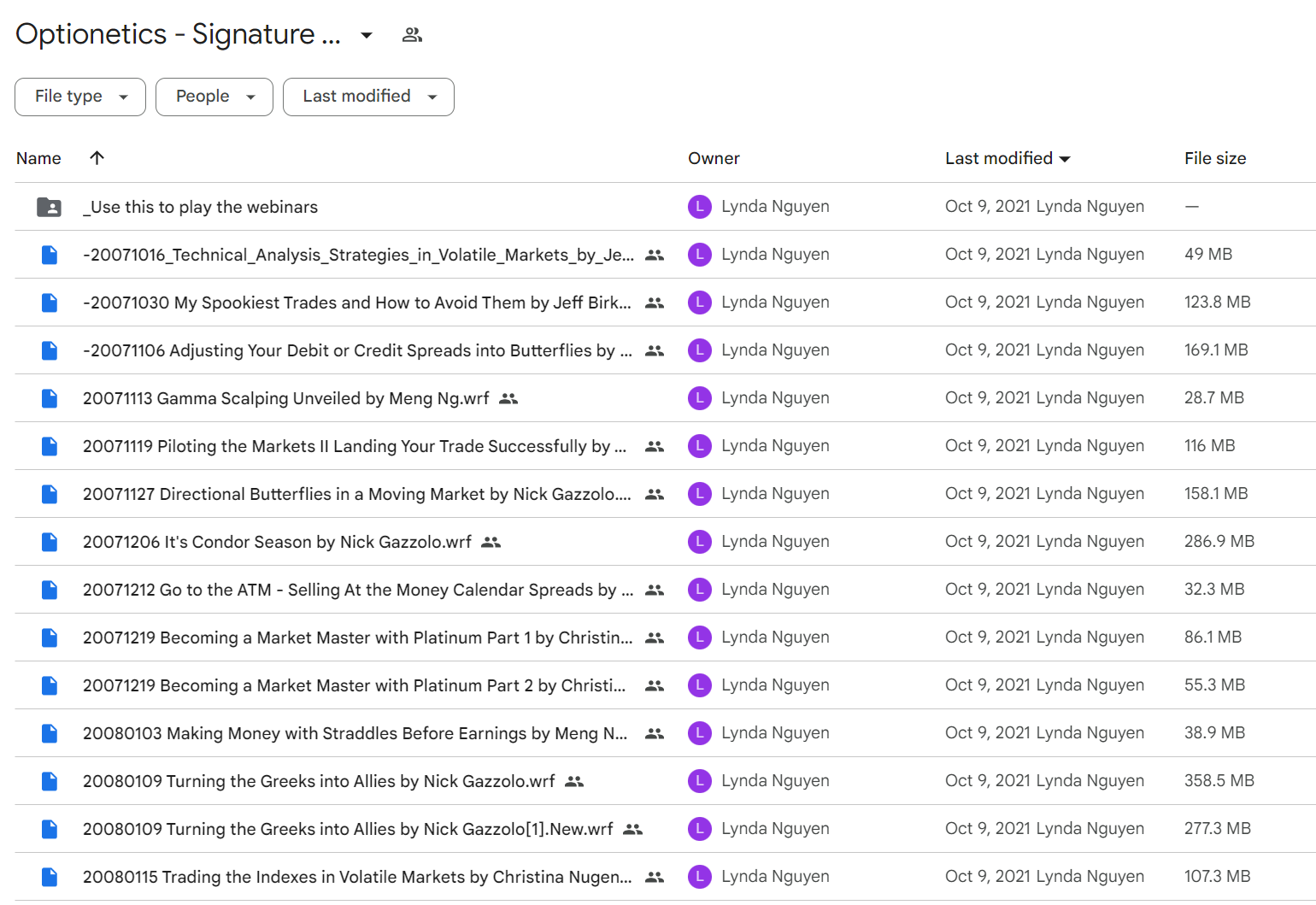Click file icon of Making Money with Straddles
Image resolution: width=1316 pixels, height=905 pixels.
click(50, 733)
